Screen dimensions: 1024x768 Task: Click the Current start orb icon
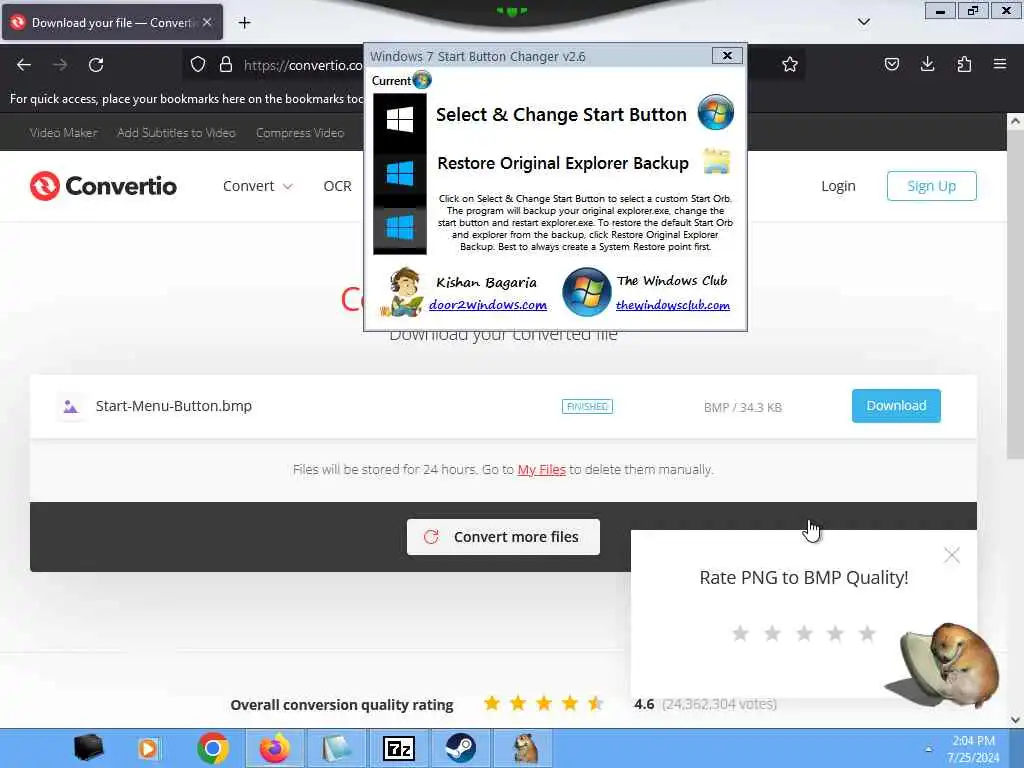coord(422,80)
